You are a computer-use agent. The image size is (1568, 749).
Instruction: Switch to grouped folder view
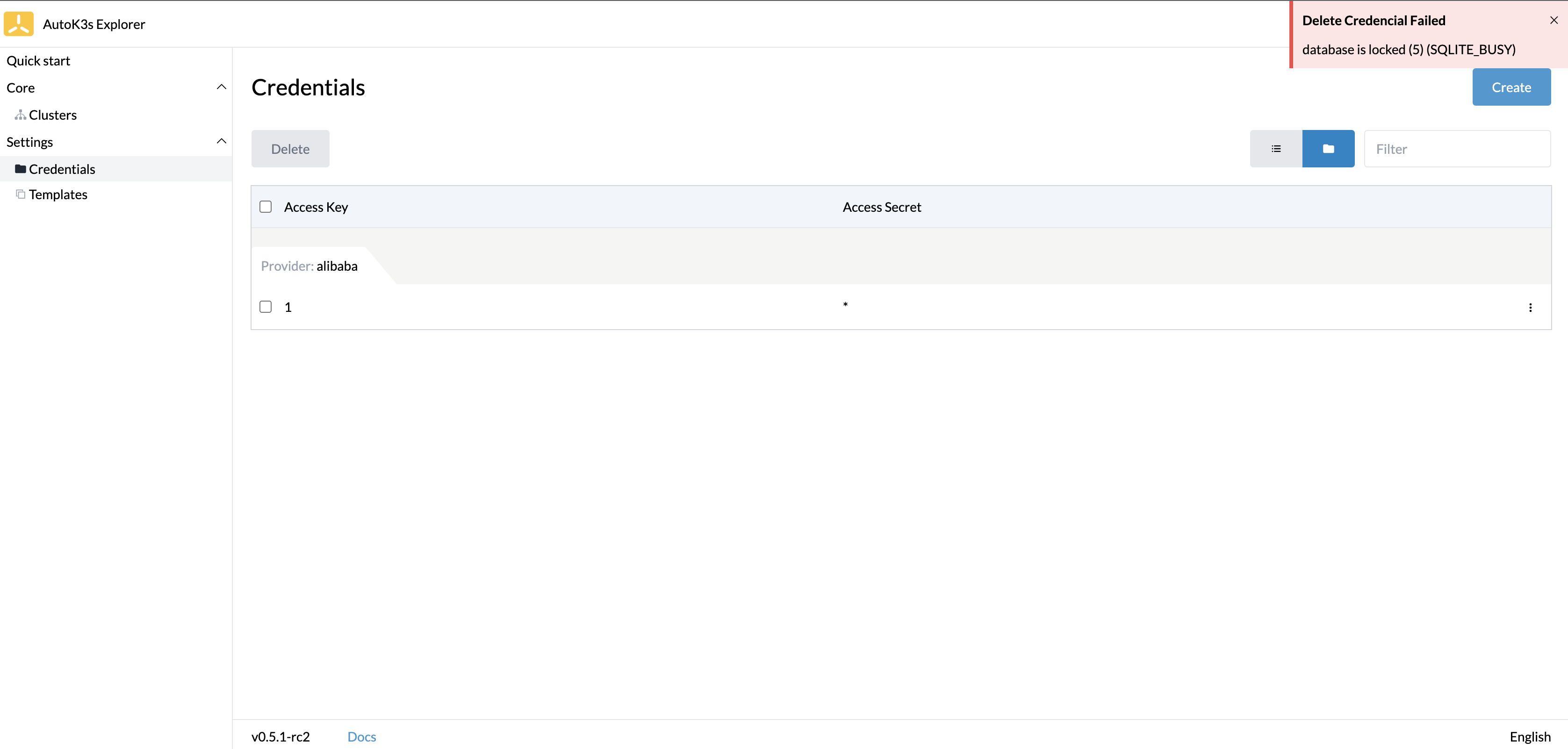tap(1328, 148)
